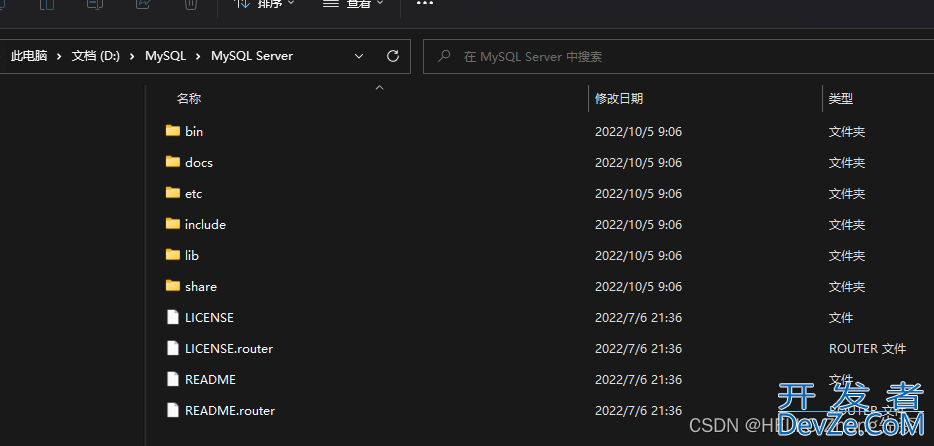Click the modified date of the share folder

639,286
